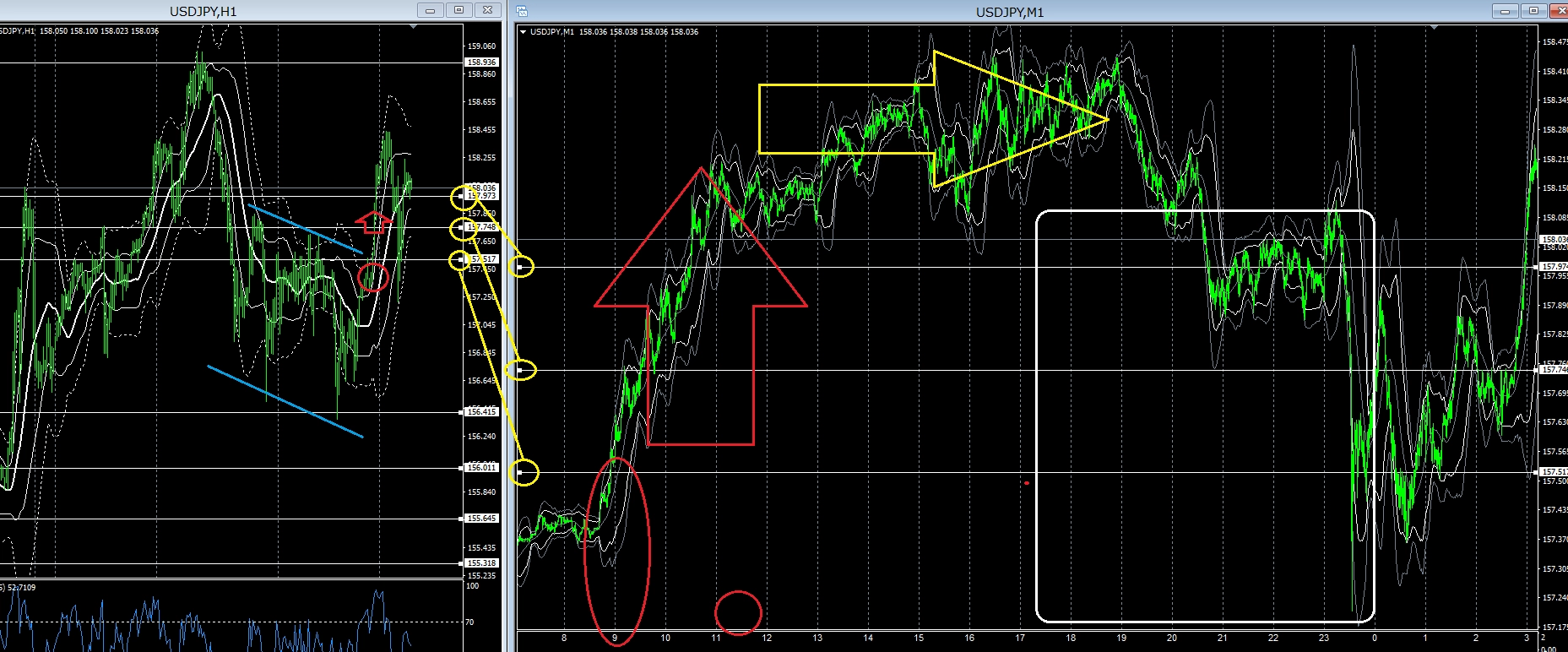
Task: Restore the USDJPY,H1 chart window
Action: click(x=458, y=10)
